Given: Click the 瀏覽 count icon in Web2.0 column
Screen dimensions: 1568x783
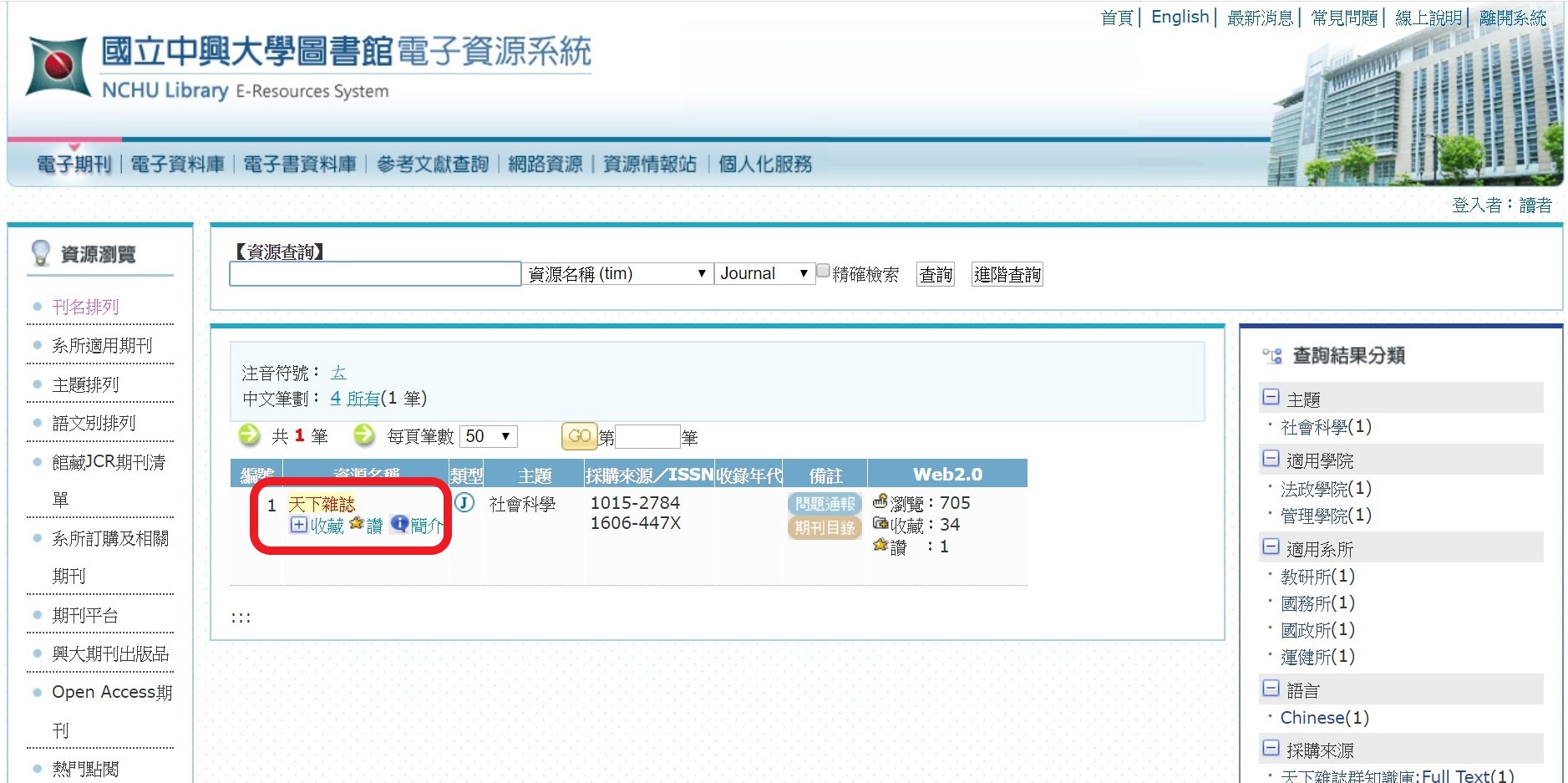Looking at the screenshot, I should (880, 501).
